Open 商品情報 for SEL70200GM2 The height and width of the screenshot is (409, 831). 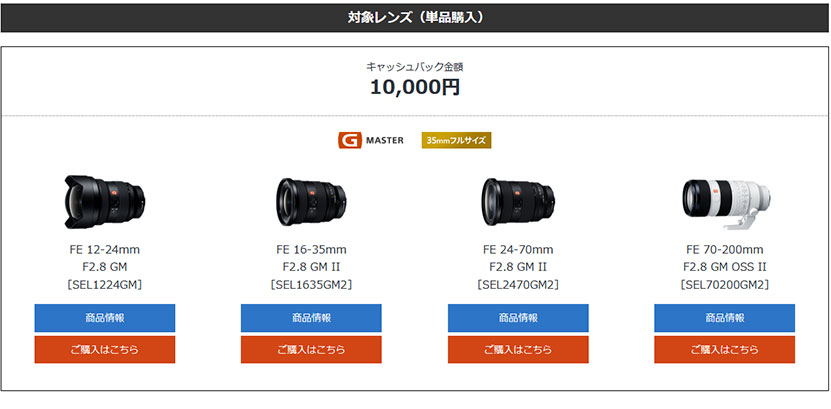click(724, 318)
